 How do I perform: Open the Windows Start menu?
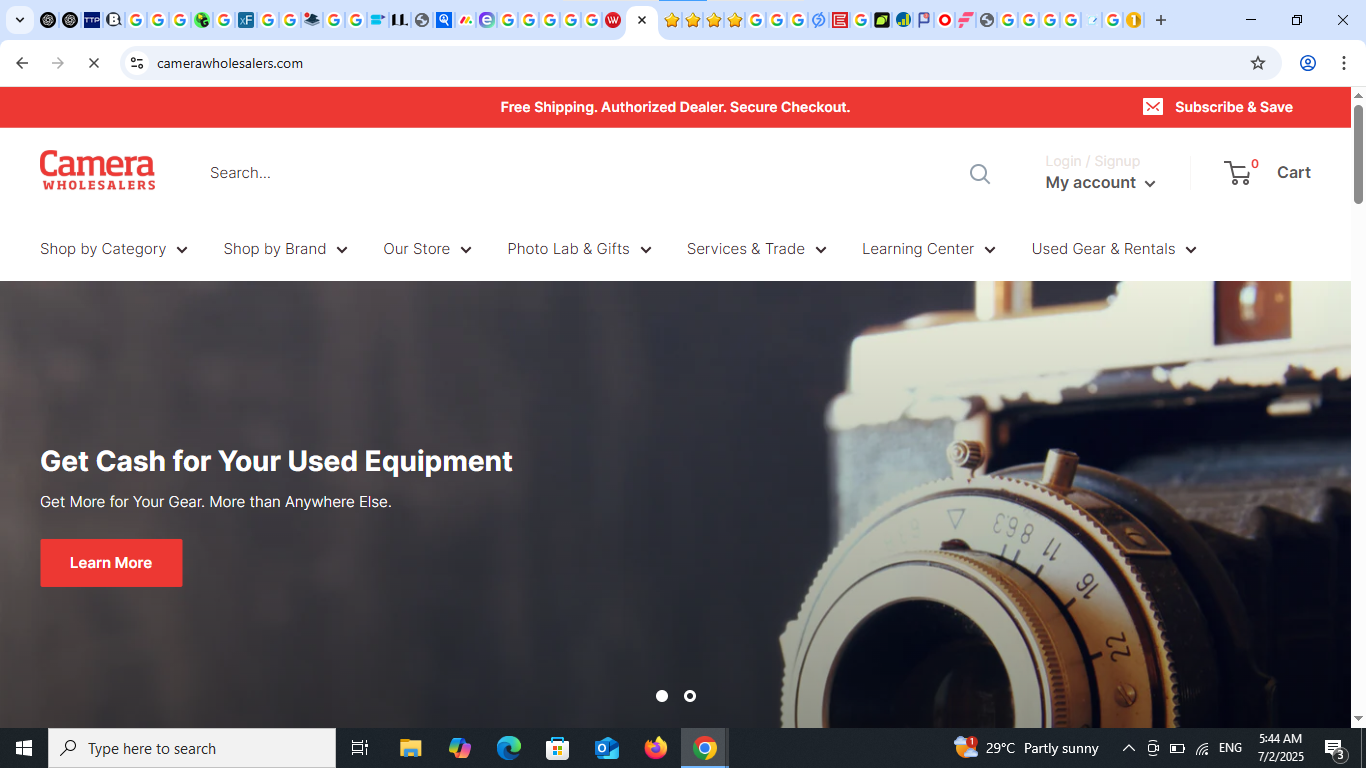[24, 748]
